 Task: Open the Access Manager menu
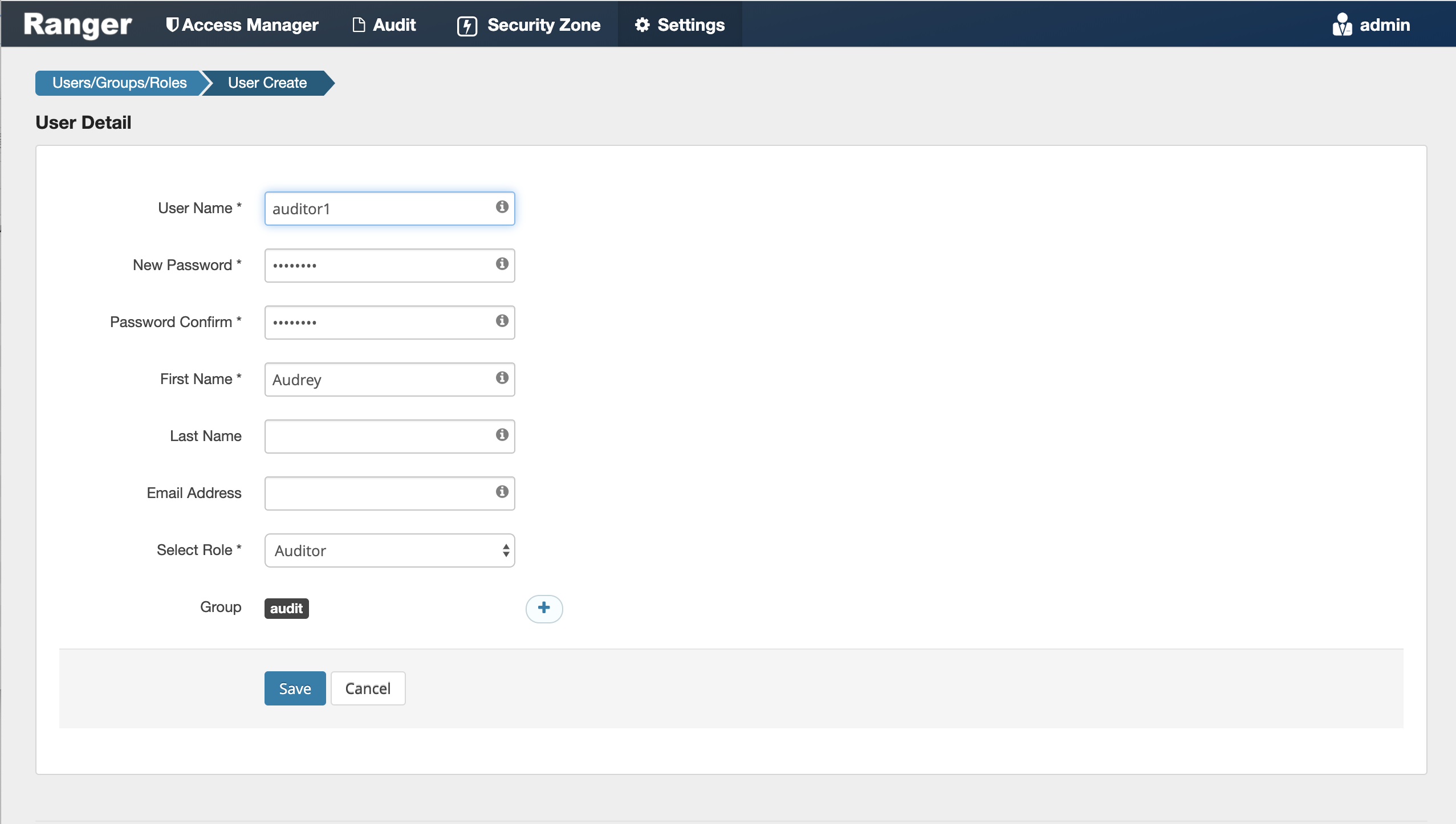click(x=242, y=25)
